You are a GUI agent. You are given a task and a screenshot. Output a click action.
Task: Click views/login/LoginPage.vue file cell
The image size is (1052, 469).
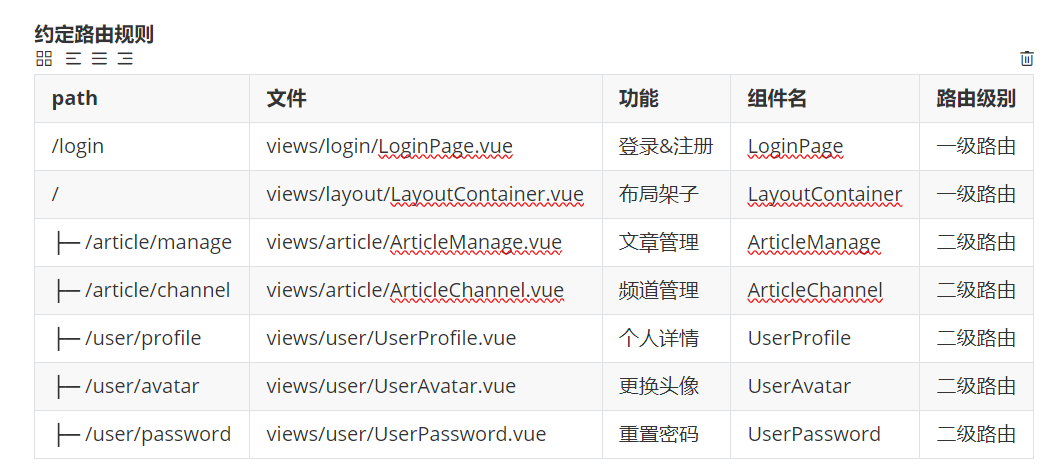[x=426, y=146]
